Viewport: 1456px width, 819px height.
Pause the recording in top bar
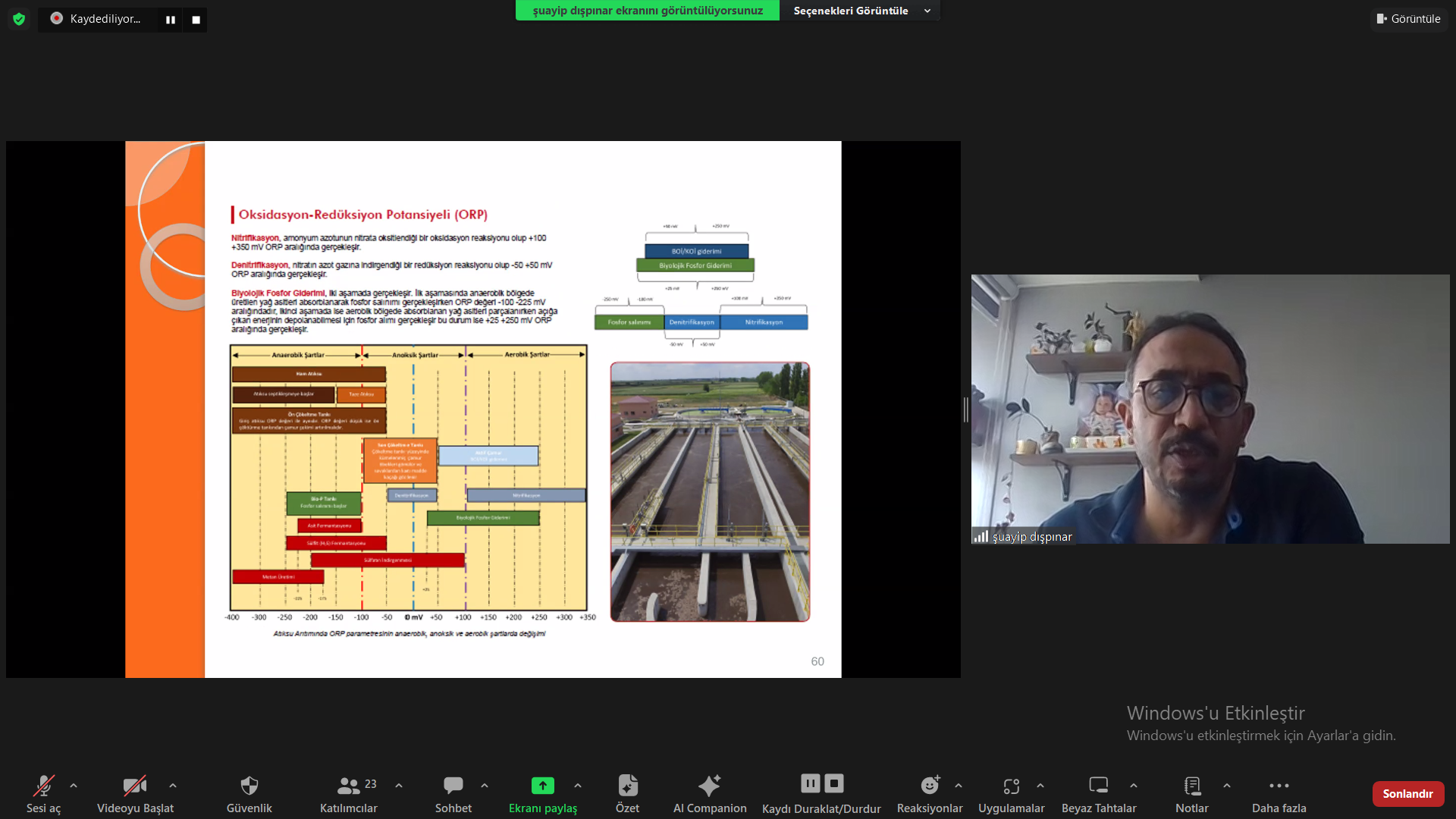(171, 20)
